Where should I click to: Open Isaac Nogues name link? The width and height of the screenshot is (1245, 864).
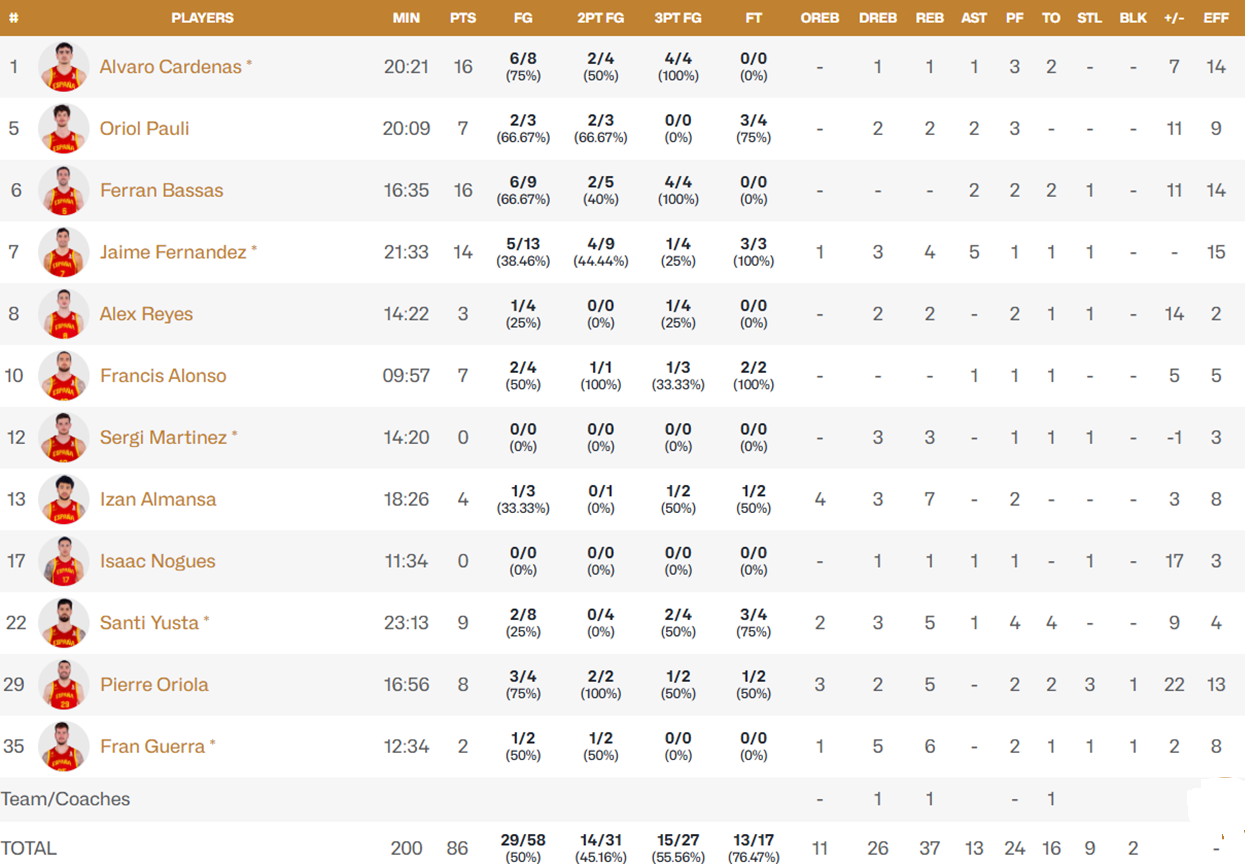click(157, 561)
